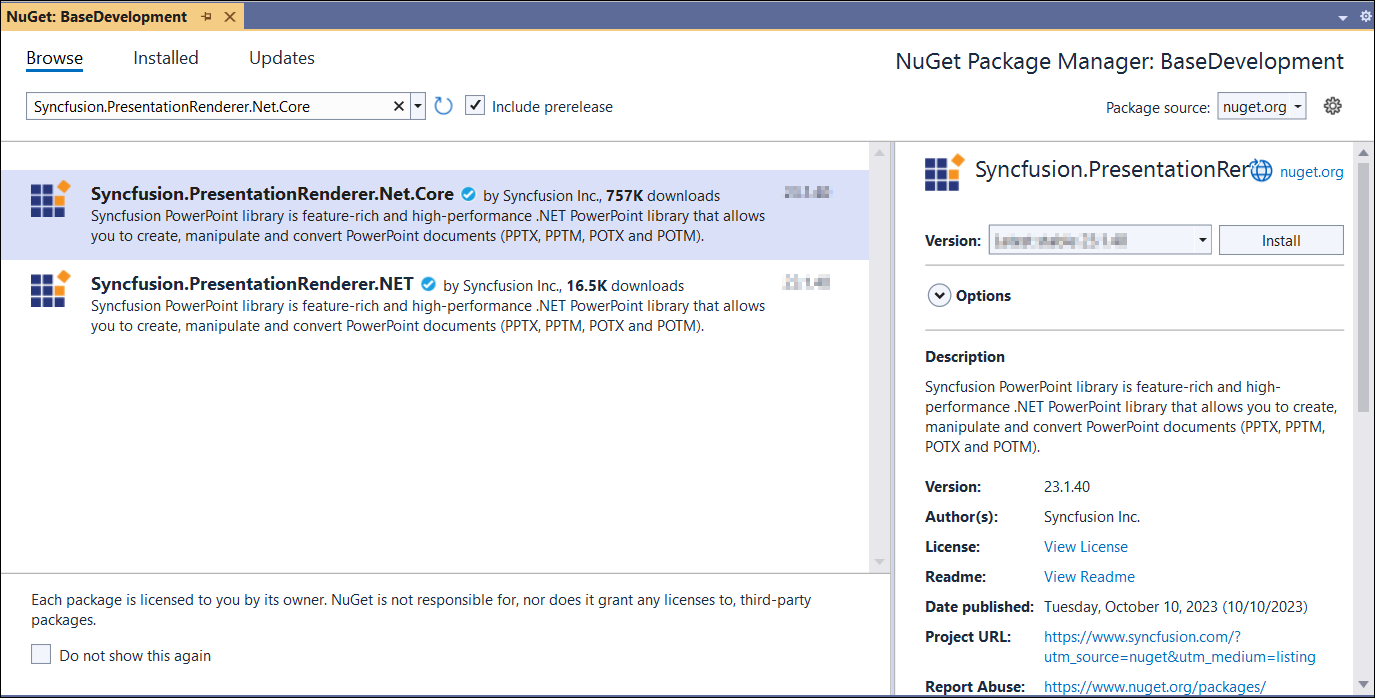Open NuGet settings gear icon
The image size is (1375, 698).
pos(1332,106)
